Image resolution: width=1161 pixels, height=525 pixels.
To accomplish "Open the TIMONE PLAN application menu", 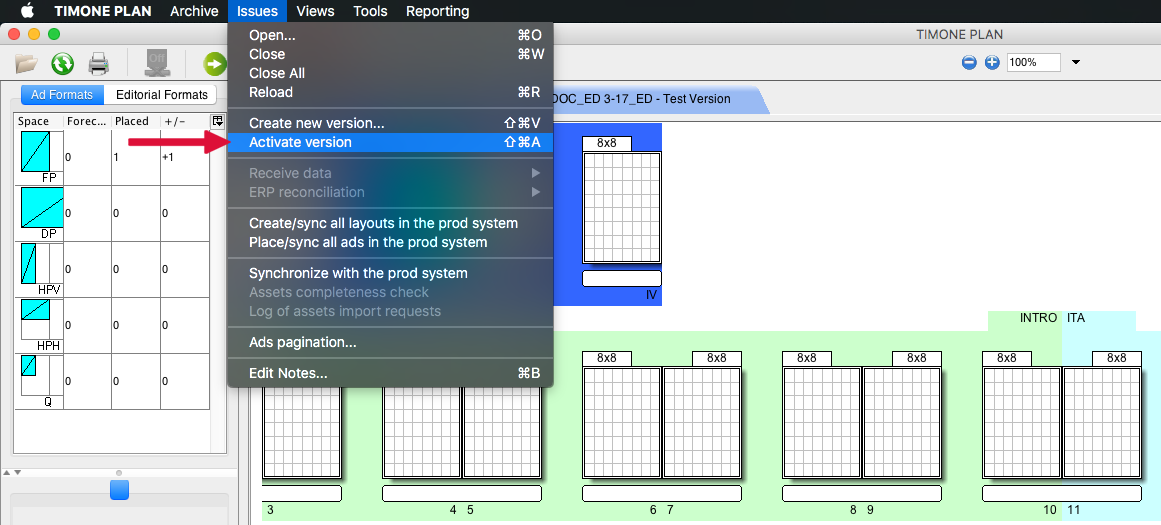I will point(102,11).
